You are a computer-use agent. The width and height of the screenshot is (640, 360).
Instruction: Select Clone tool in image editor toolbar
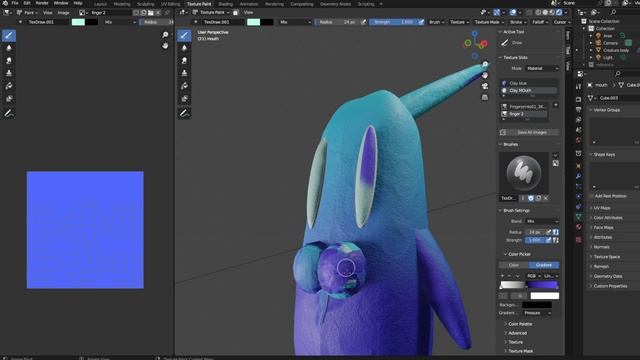point(9,73)
